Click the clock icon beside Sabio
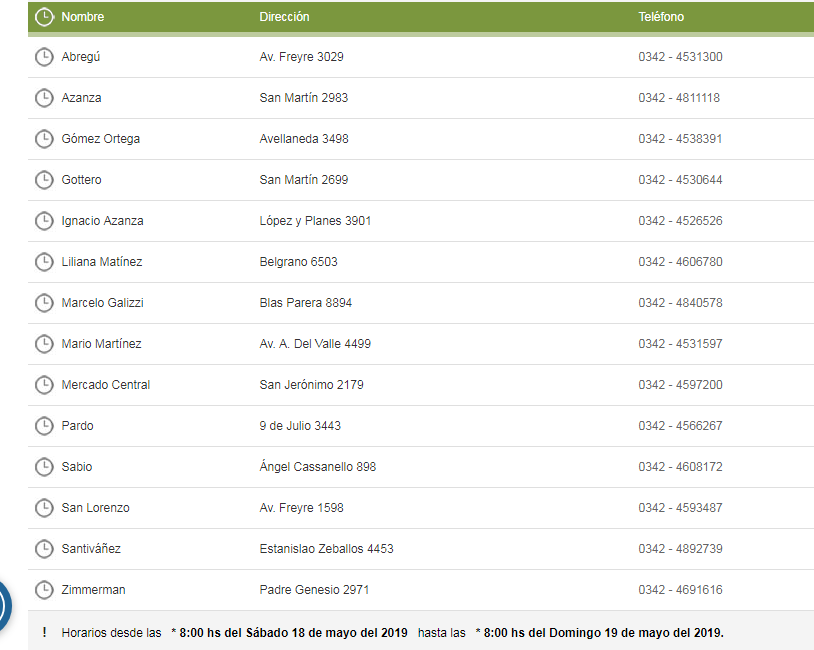 pos(44,467)
